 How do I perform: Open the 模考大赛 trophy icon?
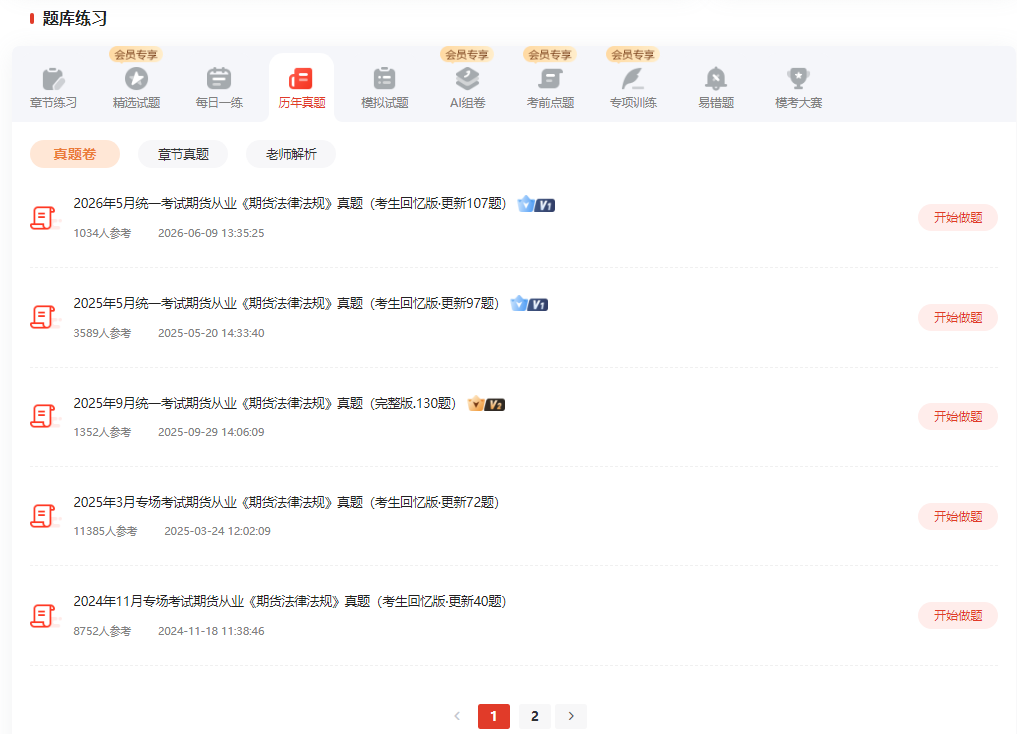click(x=798, y=79)
